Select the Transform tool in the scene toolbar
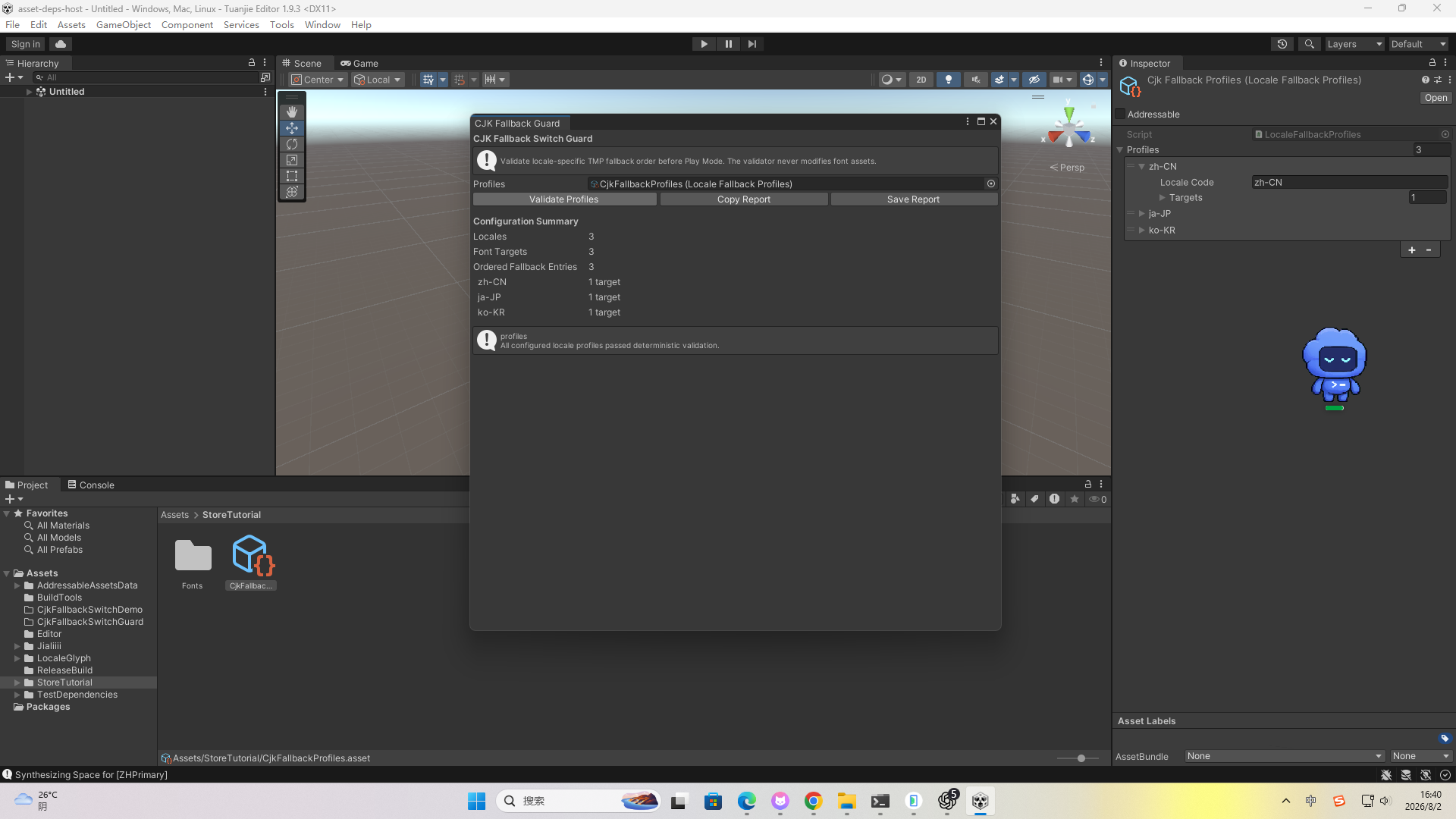The width and height of the screenshot is (1456, 819). (x=292, y=192)
